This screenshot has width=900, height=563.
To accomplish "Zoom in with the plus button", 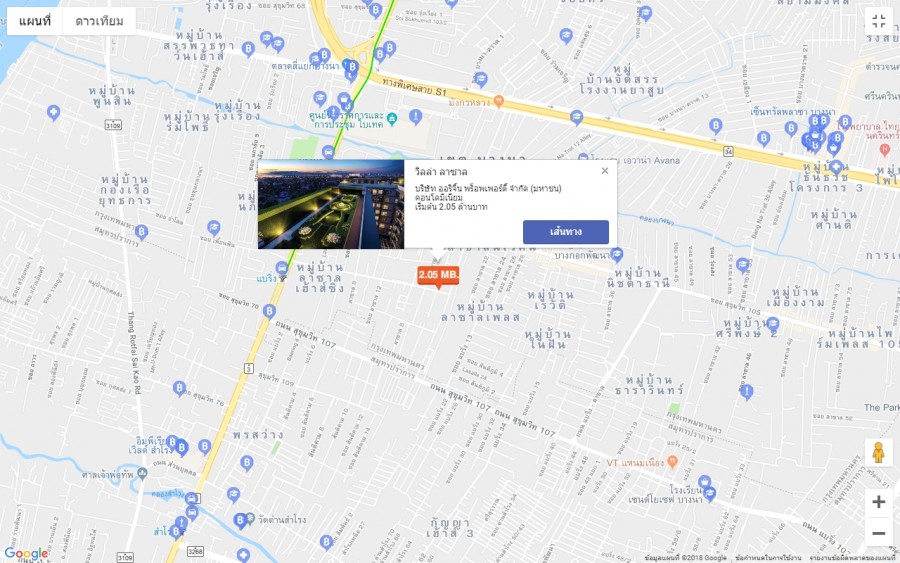I will [879, 502].
